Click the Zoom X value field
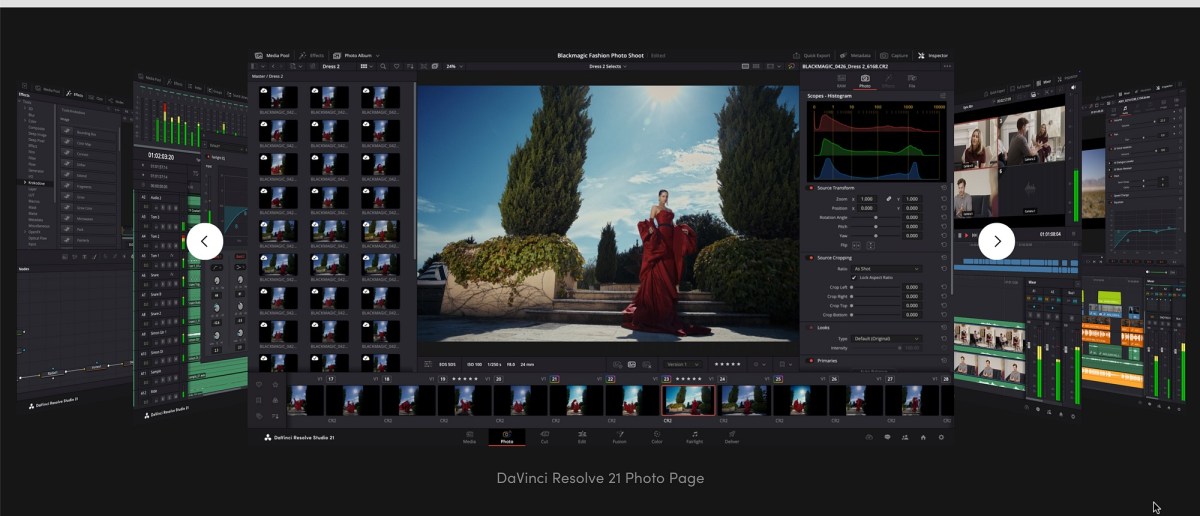 [x=866, y=199]
